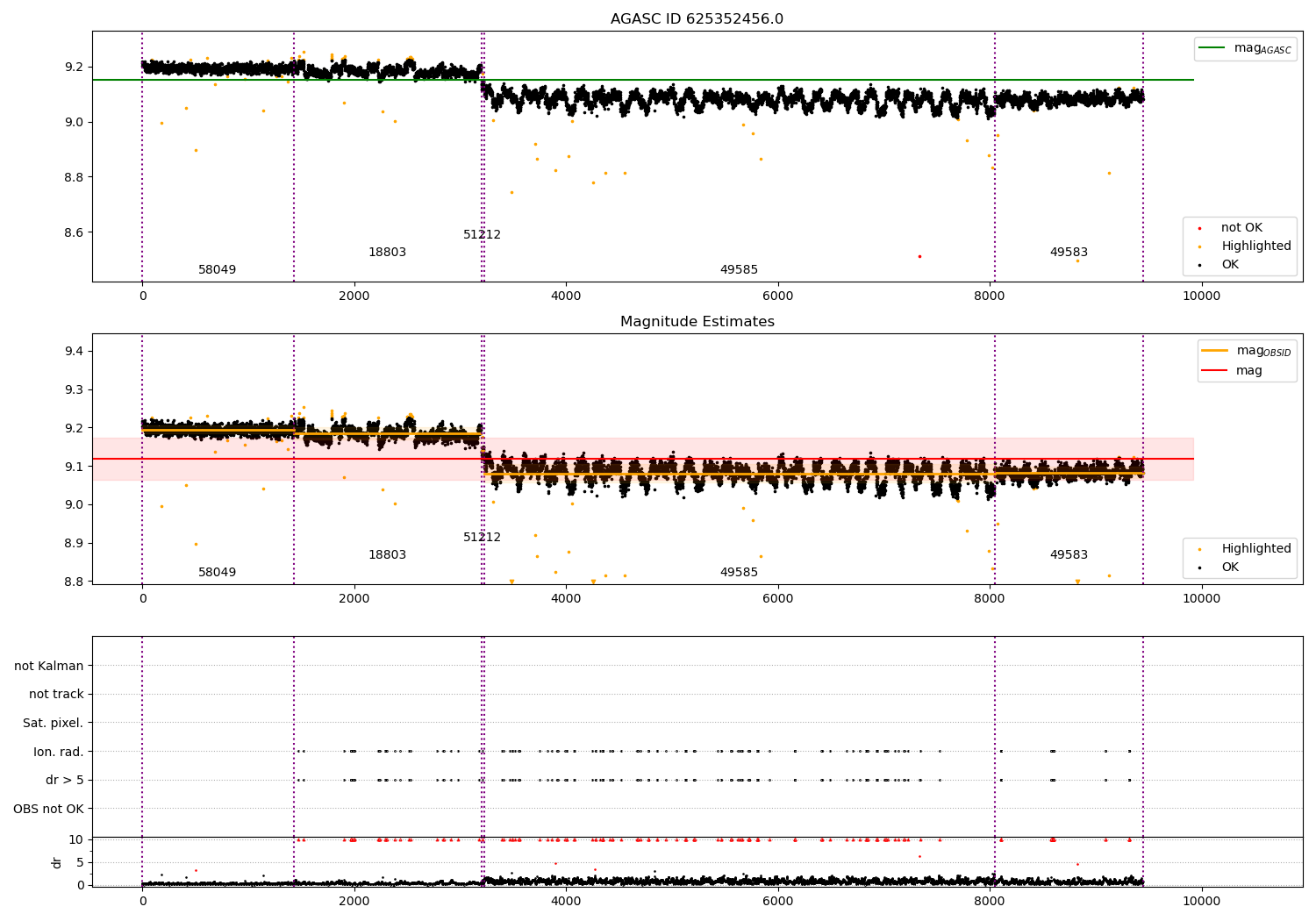Click the 'not Kalman' axis label
The image size is (1316, 921).
[49, 667]
